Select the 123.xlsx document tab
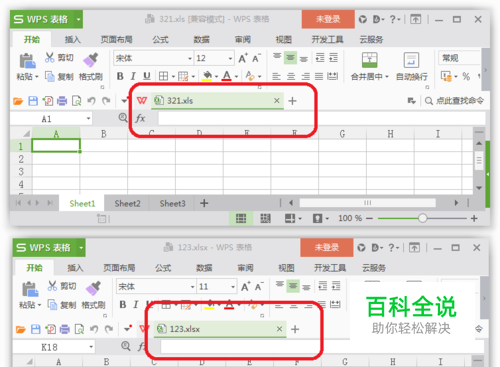 pyautogui.click(x=220, y=329)
